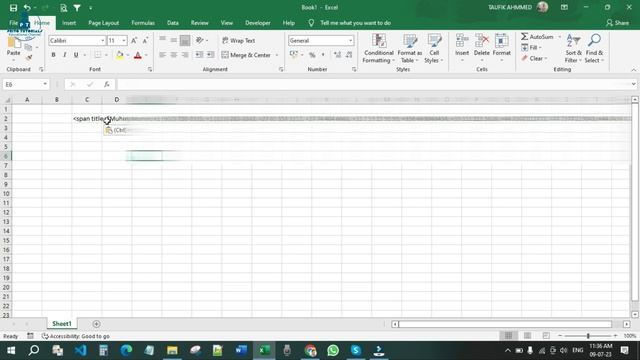Switch to the Developer tab
The height and width of the screenshot is (360, 640).
(x=258, y=23)
